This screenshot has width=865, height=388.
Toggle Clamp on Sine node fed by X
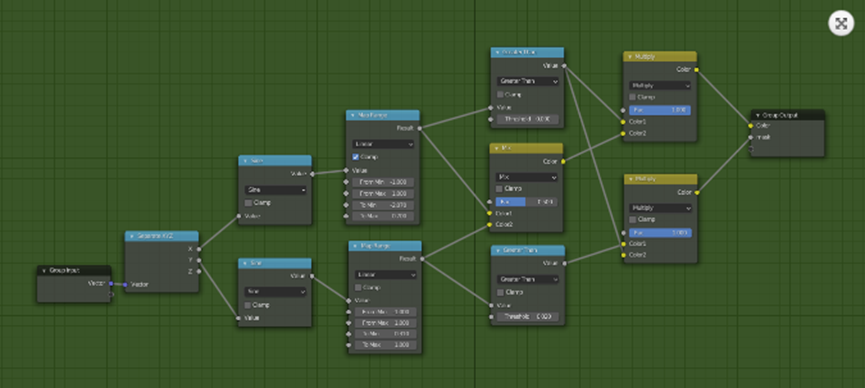pos(248,203)
